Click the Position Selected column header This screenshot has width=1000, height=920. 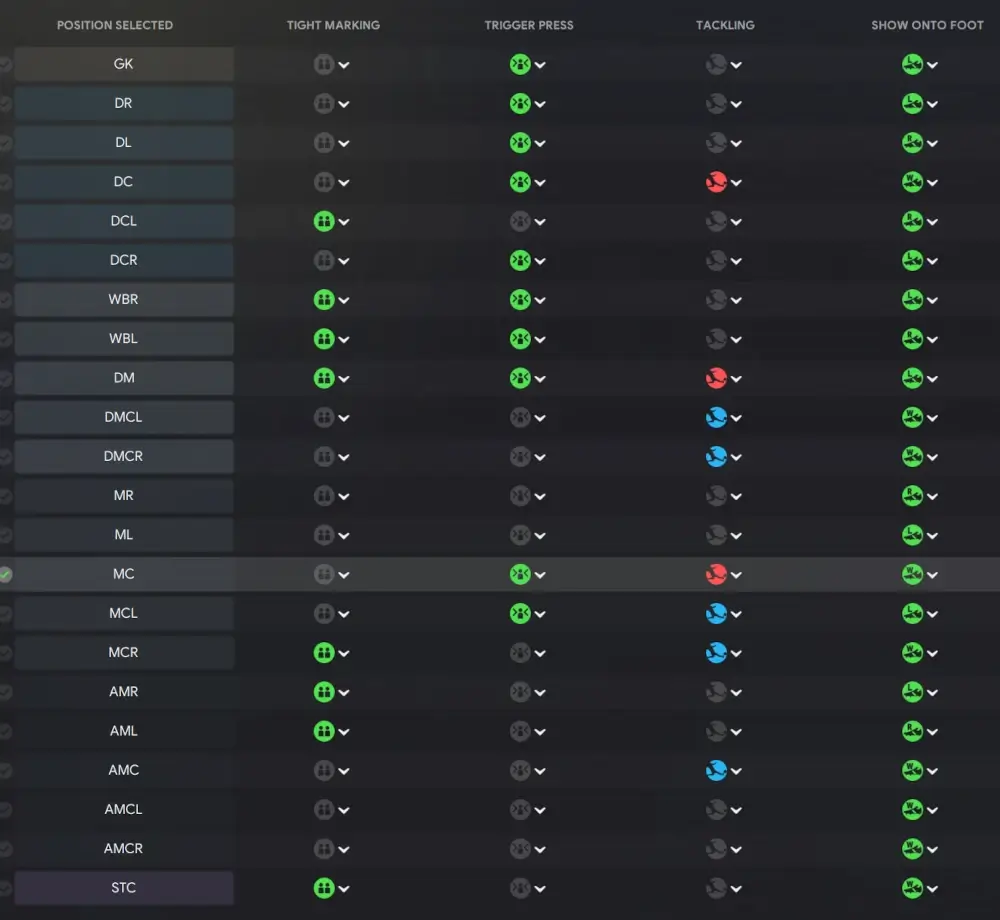pos(115,26)
